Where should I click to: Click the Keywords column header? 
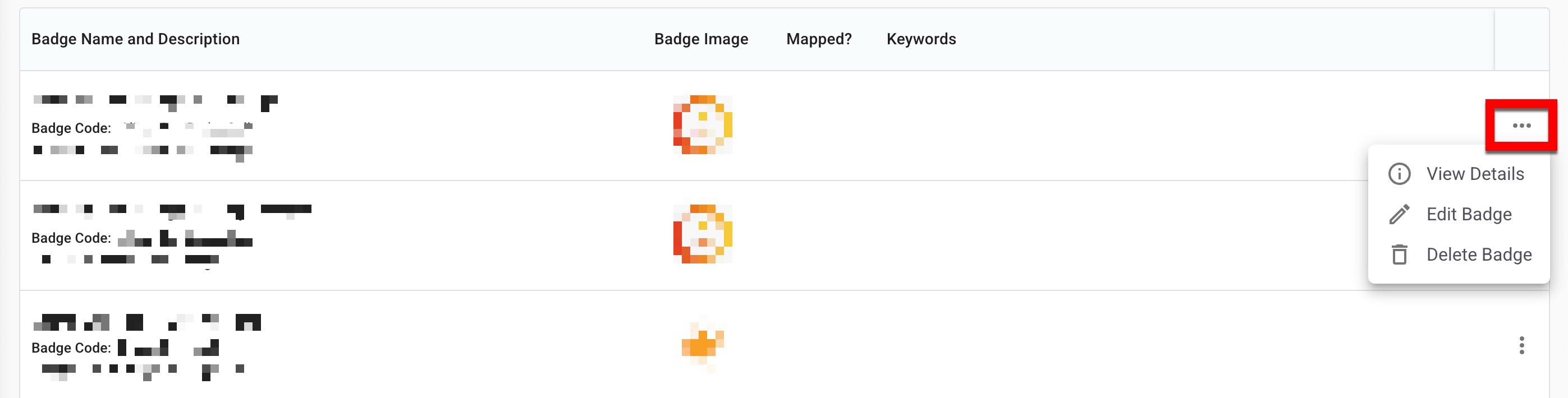tap(921, 39)
